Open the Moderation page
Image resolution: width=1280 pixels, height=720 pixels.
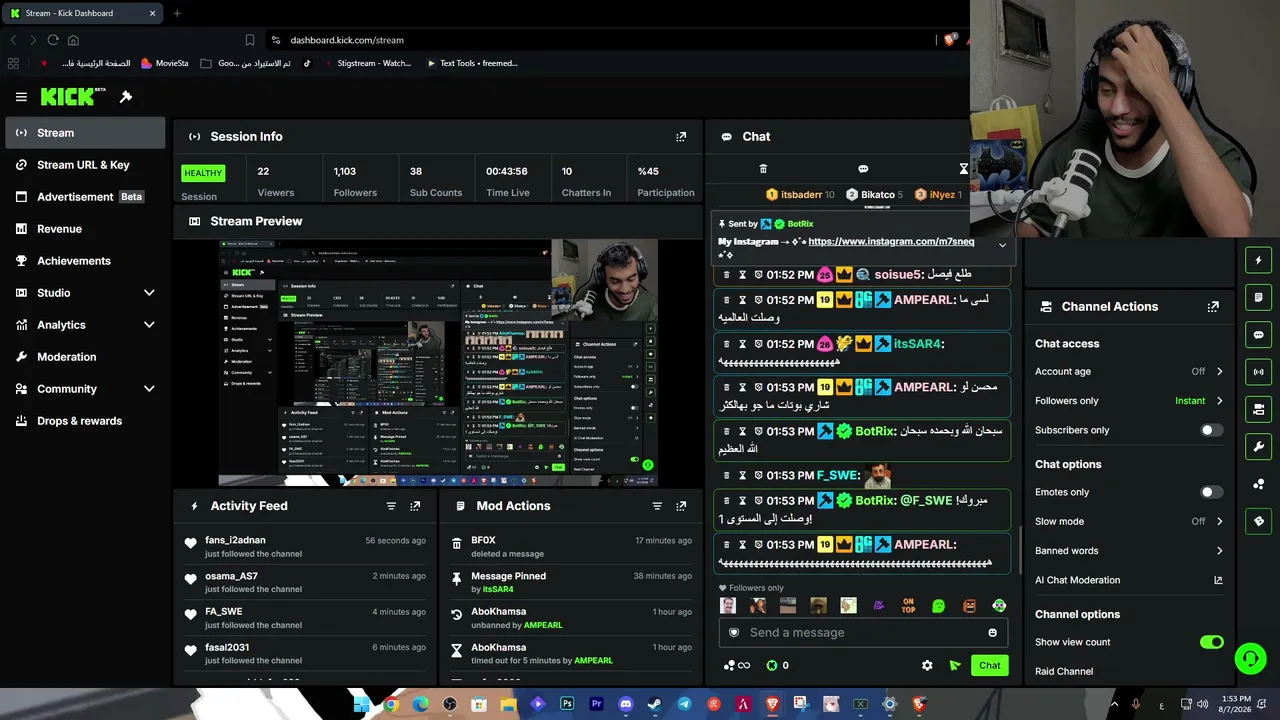click(85, 357)
